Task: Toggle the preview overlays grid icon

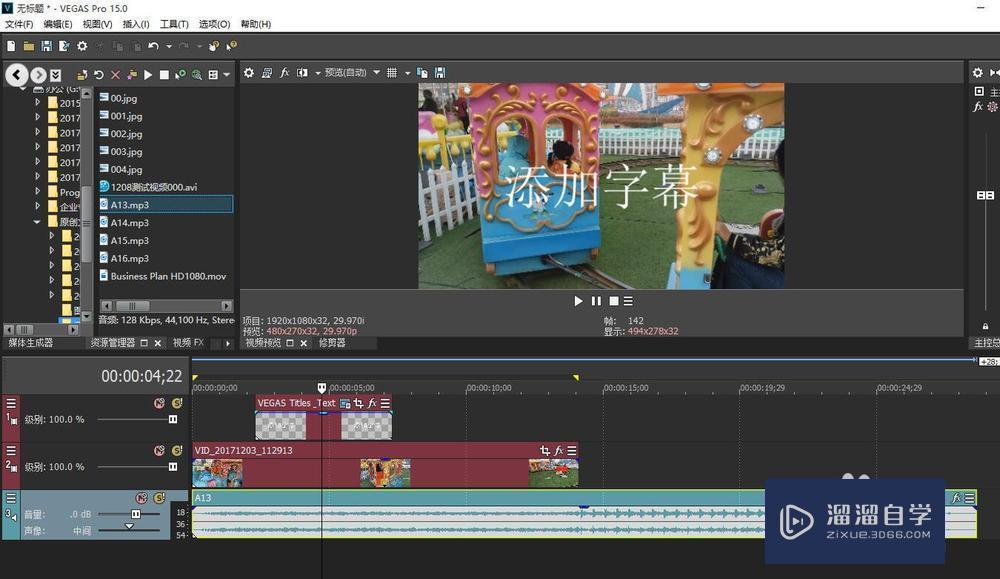Action: click(x=392, y=73)
